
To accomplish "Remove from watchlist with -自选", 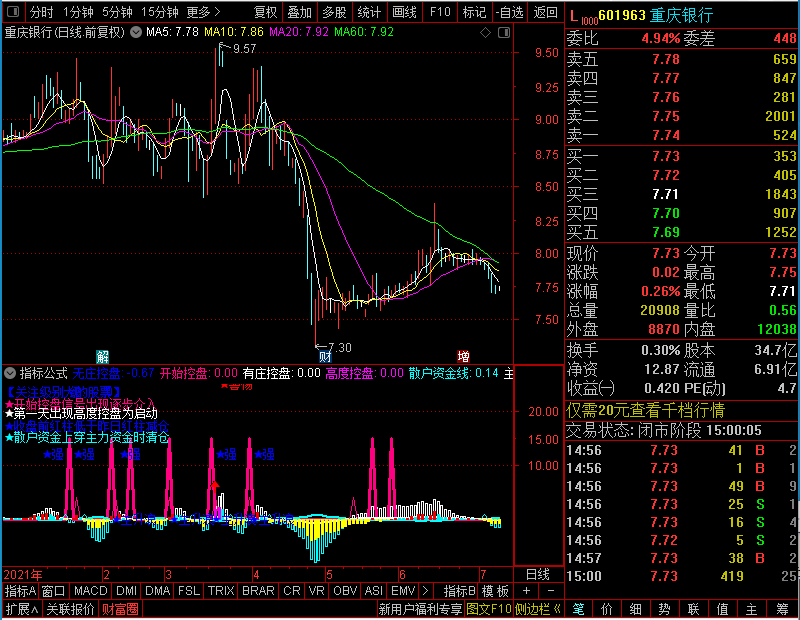I will click(x=510, y=12).
